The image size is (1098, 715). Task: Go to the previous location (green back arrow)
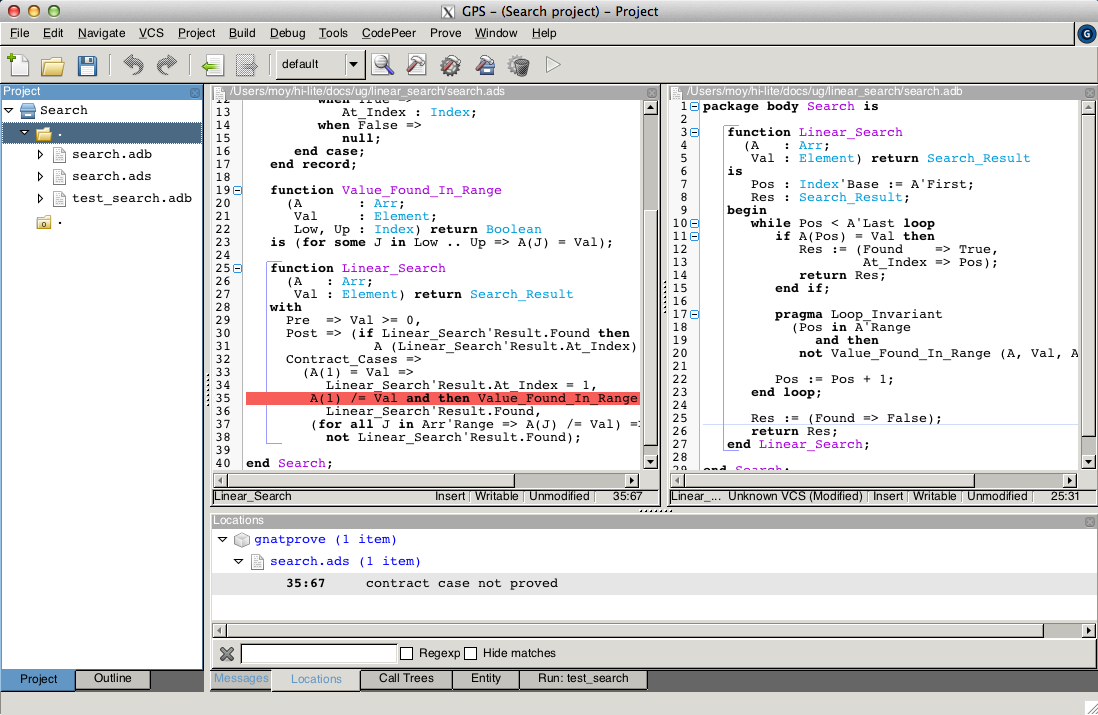point(212,66)
